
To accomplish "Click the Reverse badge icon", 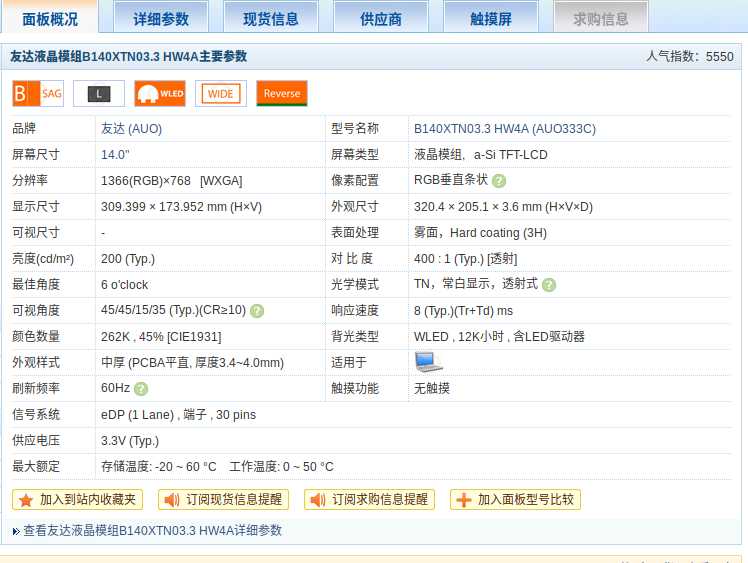I will pyautogui.click(x=282, y=94).
